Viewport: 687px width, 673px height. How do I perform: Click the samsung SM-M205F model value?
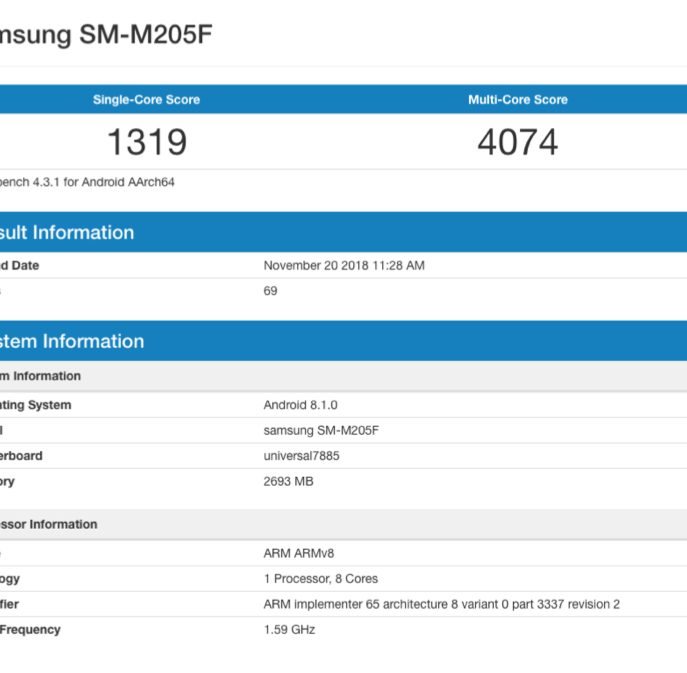(321, 431)
